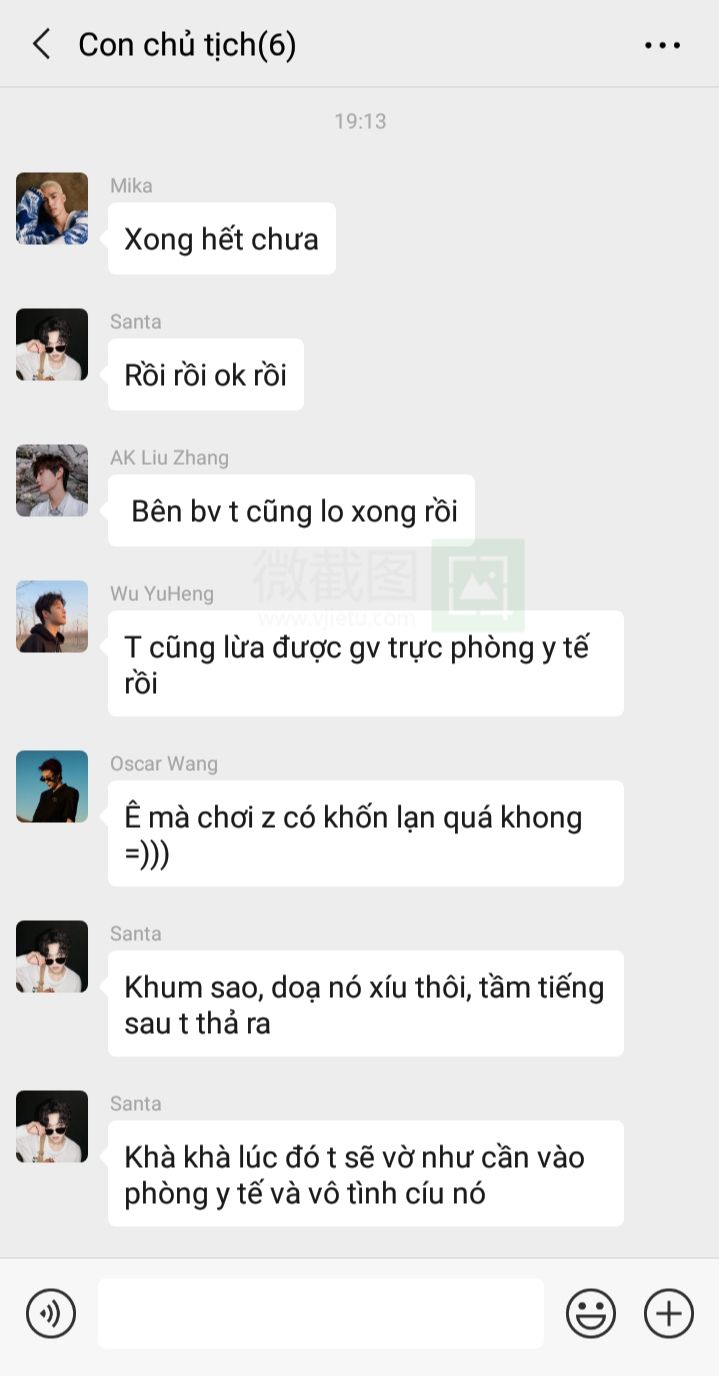
Task: Tap the 'Xong hết chưa' message bubble
Action: point(222,239)
